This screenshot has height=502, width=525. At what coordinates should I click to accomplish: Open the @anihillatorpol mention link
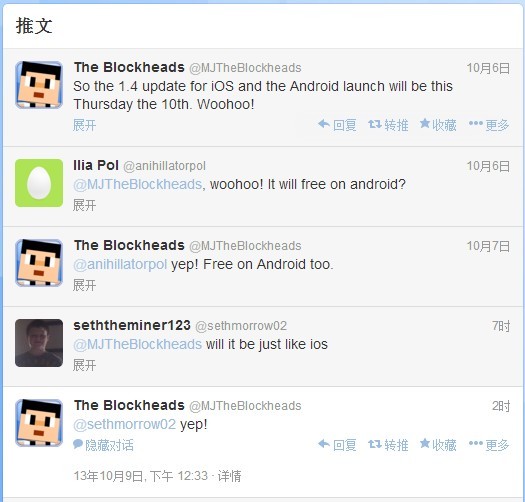(120, 264)
